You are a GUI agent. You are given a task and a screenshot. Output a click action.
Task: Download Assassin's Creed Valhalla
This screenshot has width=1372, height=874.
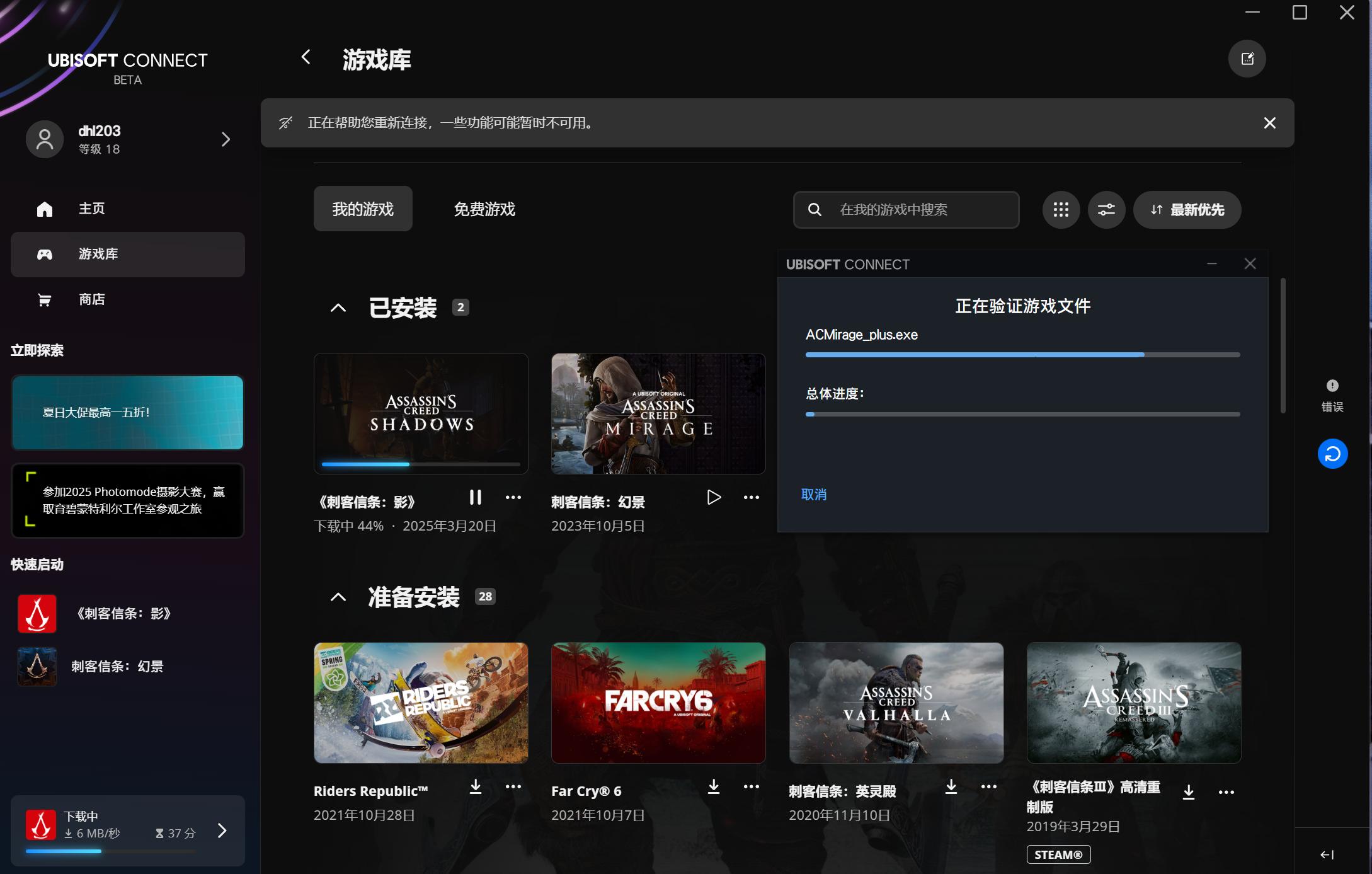coord(951,786)
